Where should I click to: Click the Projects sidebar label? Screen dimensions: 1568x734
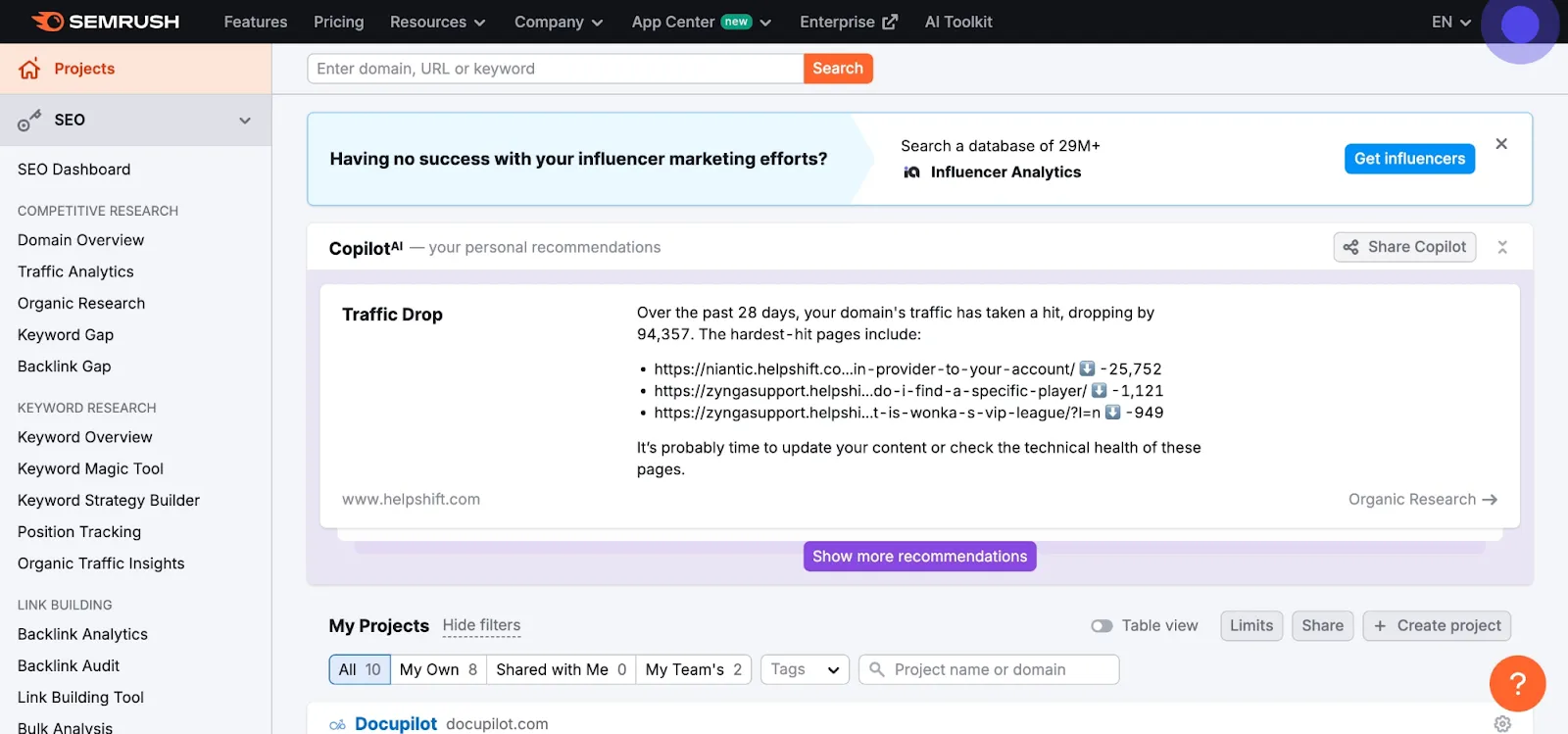(x=84, y=69)
